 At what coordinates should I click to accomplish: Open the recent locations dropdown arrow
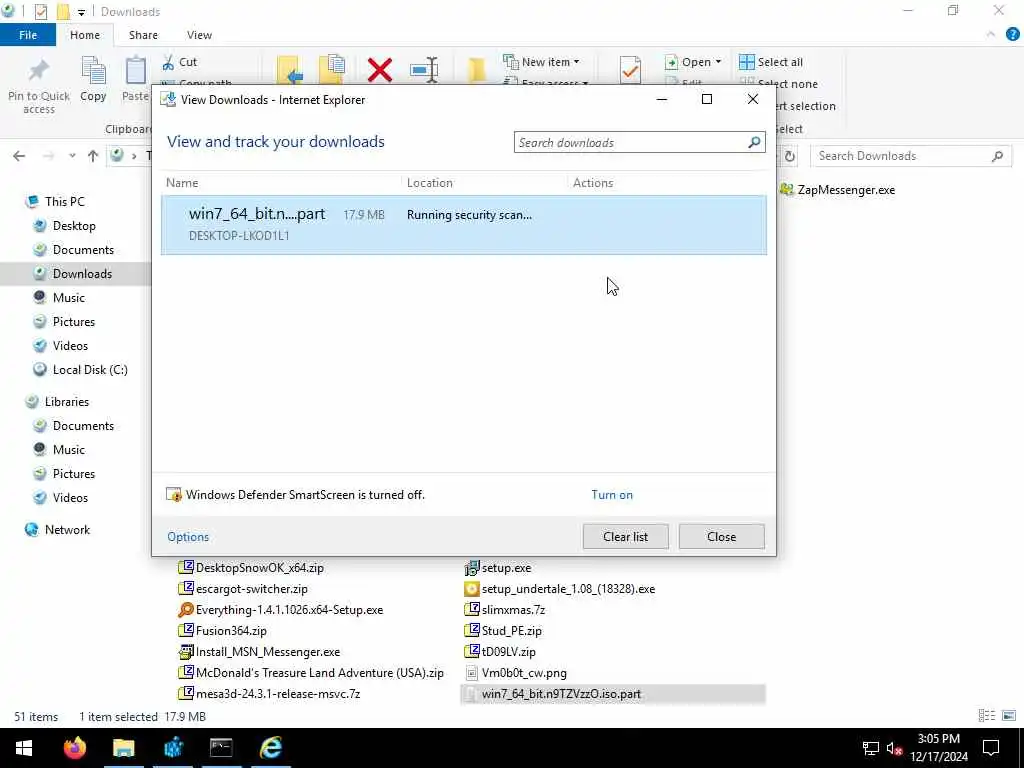pos(72,156)
